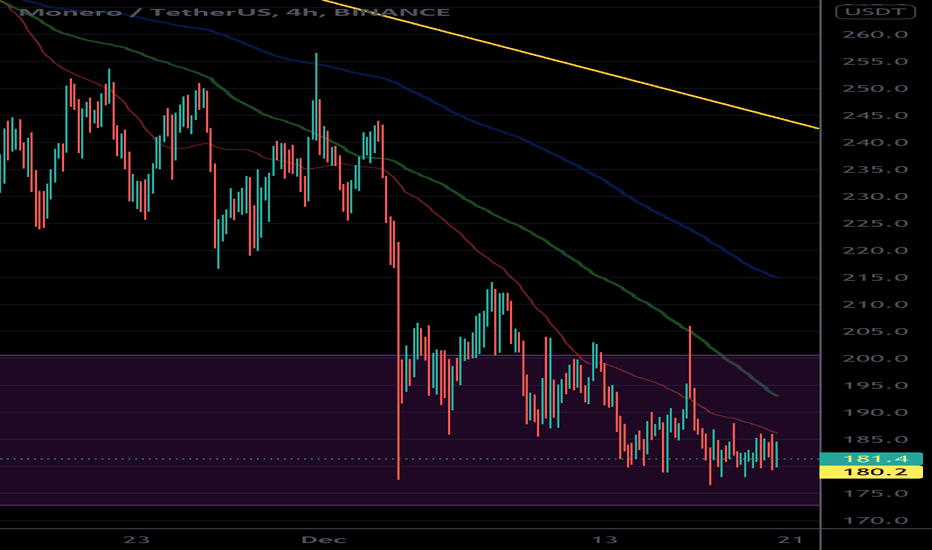Select the 230.0 price axis label

pyautogui.click(x=875, y=197)
